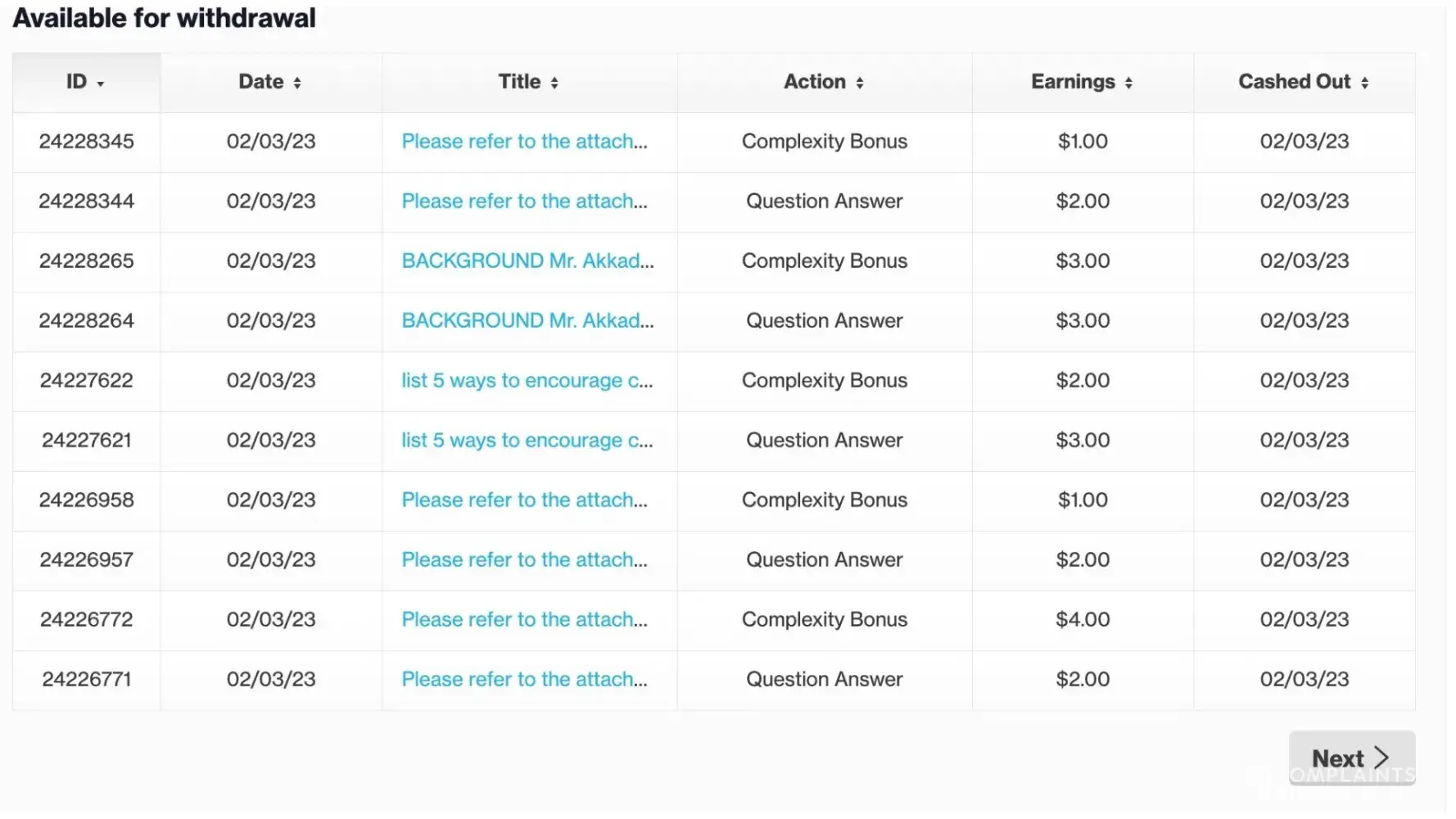
Task: Click the $4.00 earnings cell
Action: pos(1083,620)
